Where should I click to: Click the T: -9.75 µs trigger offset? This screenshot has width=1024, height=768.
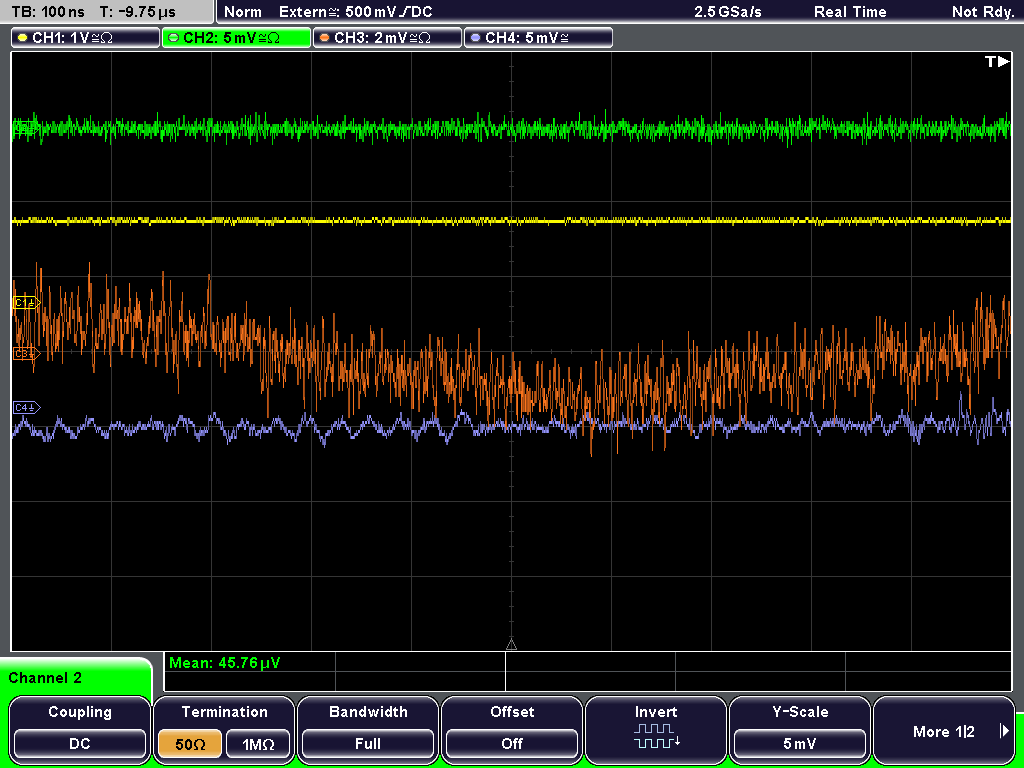(138, 12)
